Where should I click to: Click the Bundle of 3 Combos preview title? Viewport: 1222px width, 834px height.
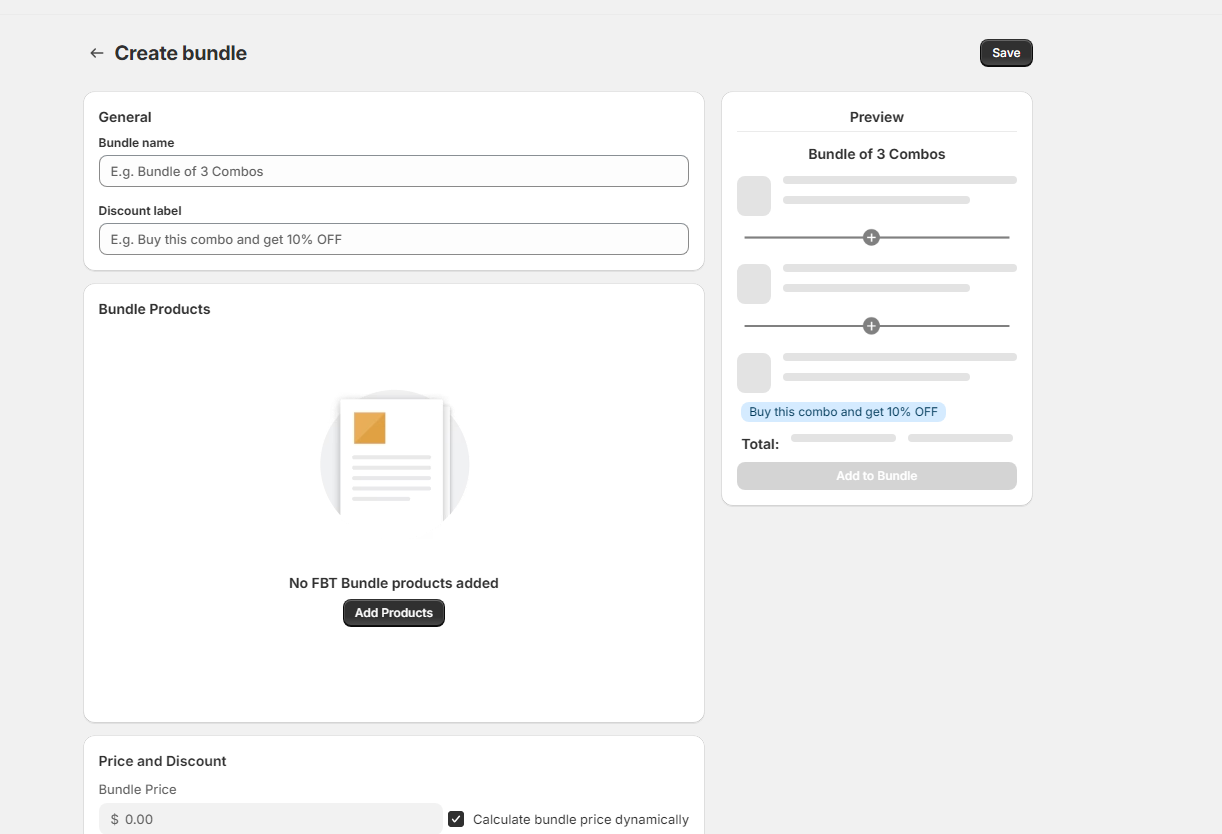876,154
